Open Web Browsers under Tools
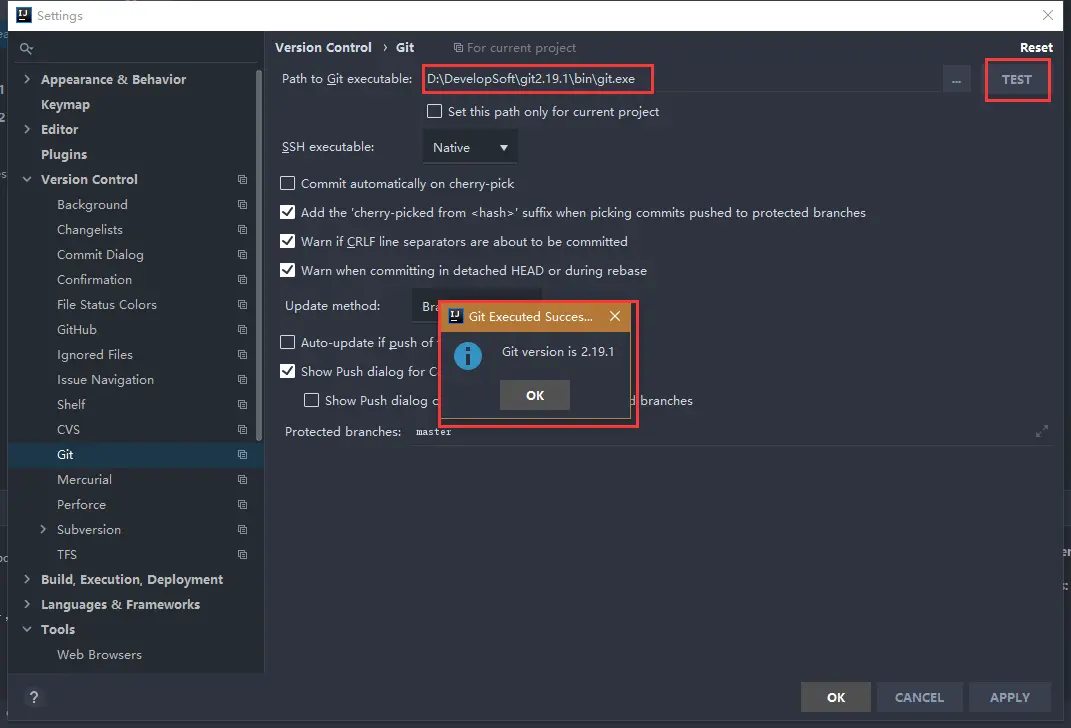 100,654
